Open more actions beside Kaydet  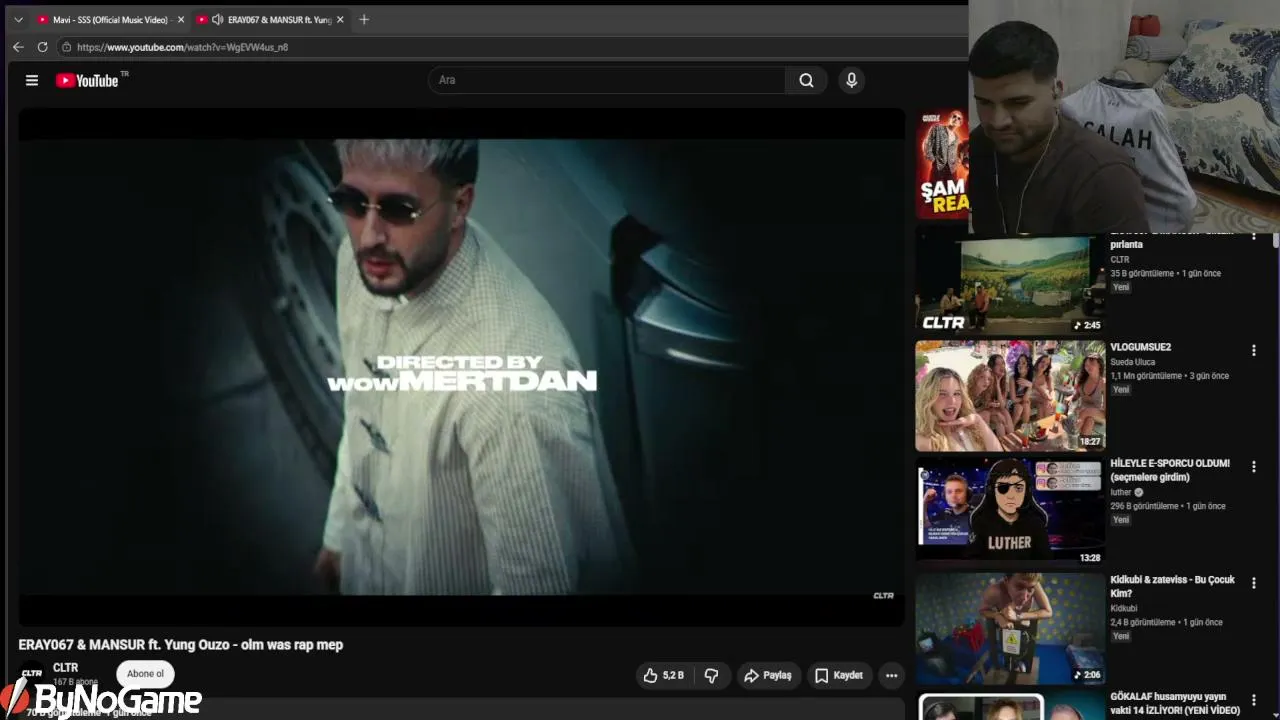891,676
